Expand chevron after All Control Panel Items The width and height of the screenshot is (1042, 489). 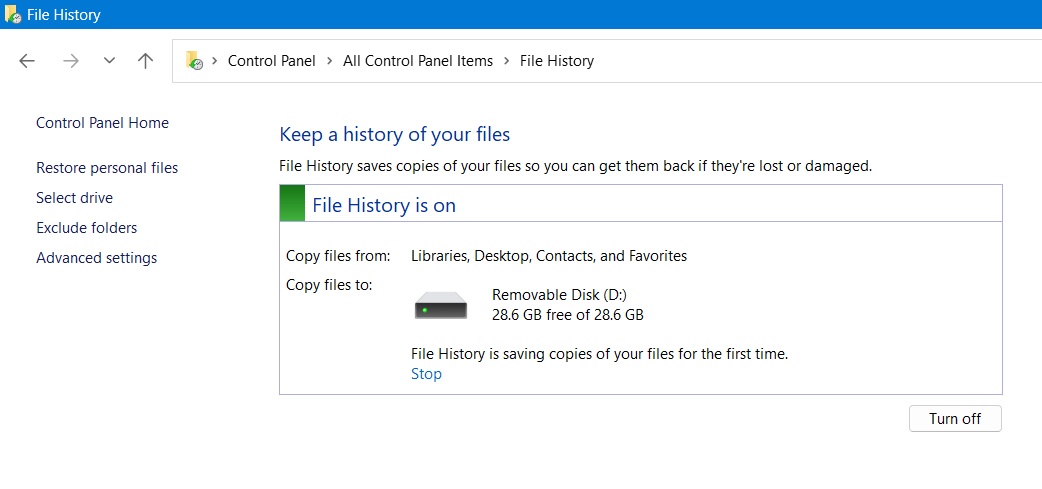coord(506,61)
